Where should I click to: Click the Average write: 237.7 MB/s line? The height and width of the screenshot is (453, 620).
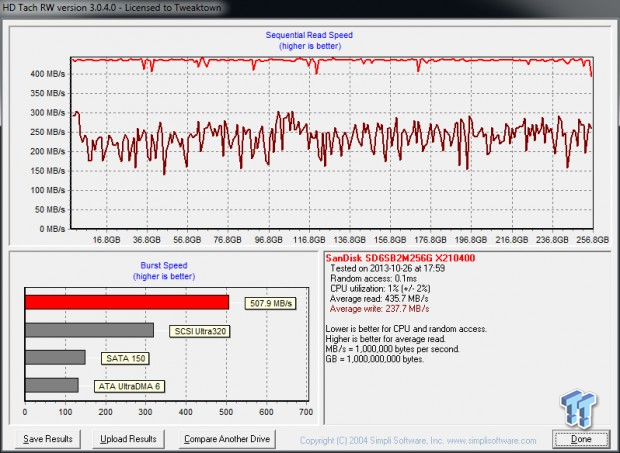coord(380,309)
